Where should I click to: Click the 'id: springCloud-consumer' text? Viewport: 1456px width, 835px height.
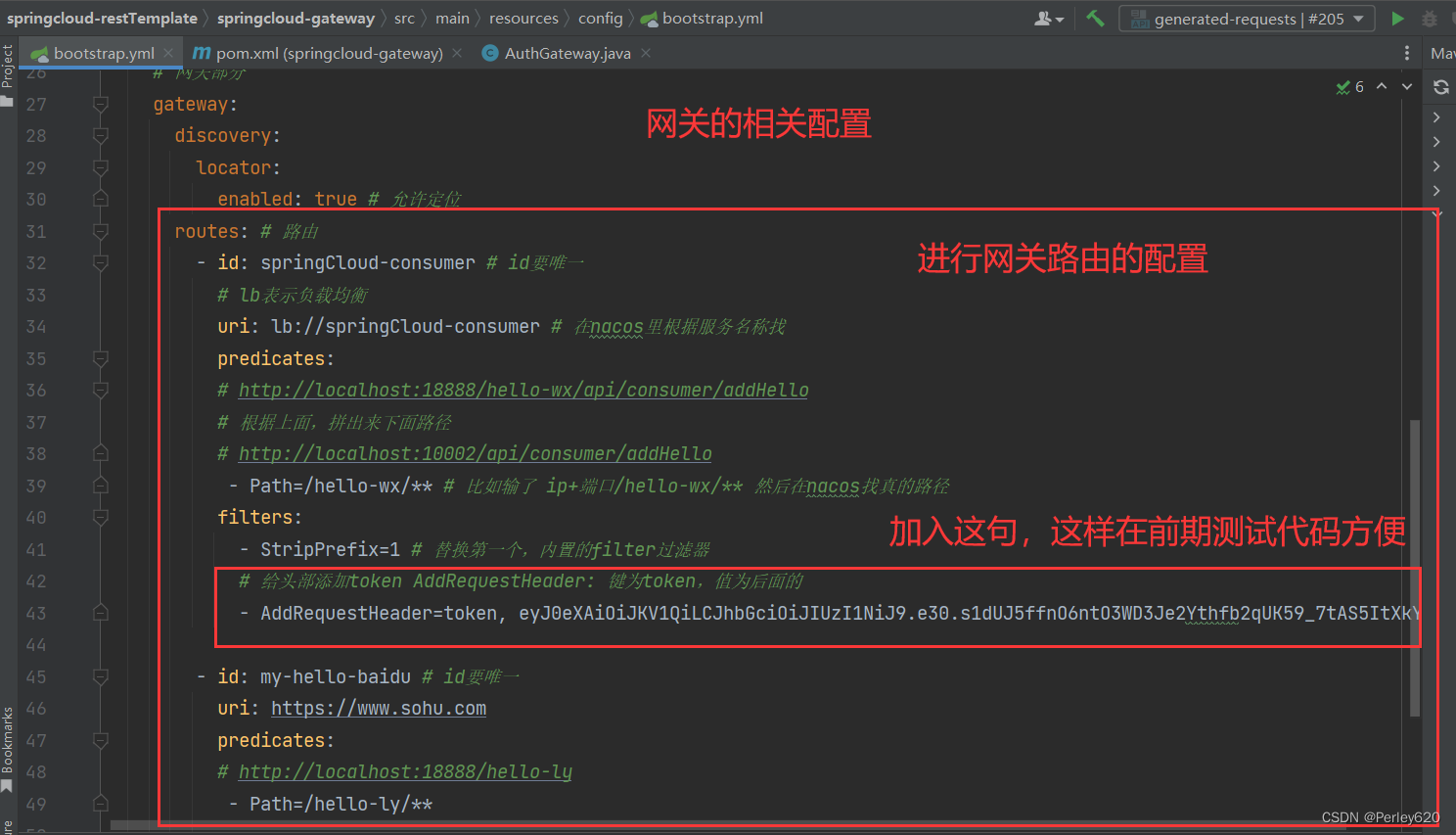pyautogui.click(x=346, y=262)
